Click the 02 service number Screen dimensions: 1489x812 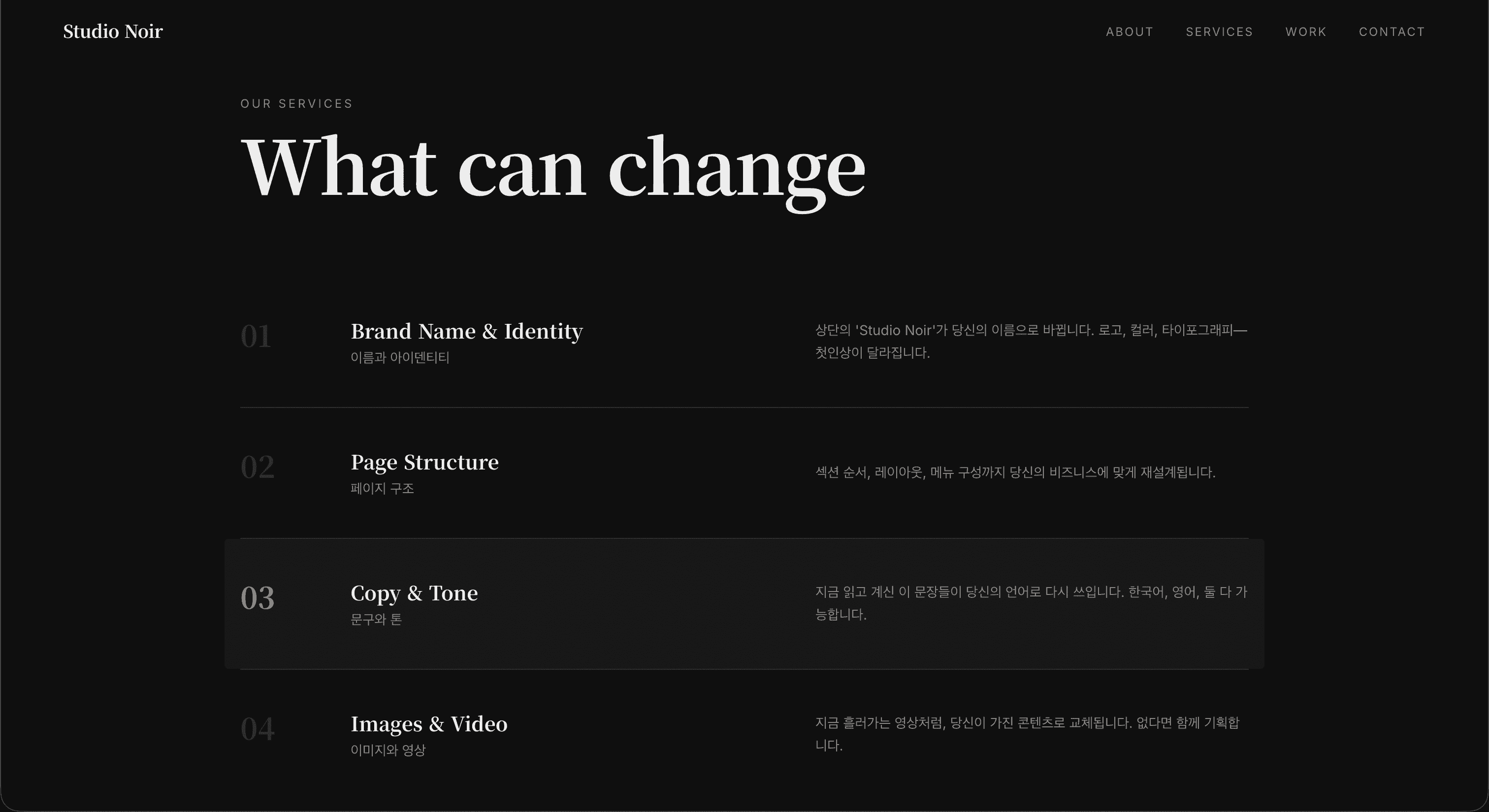click(257, 467)
